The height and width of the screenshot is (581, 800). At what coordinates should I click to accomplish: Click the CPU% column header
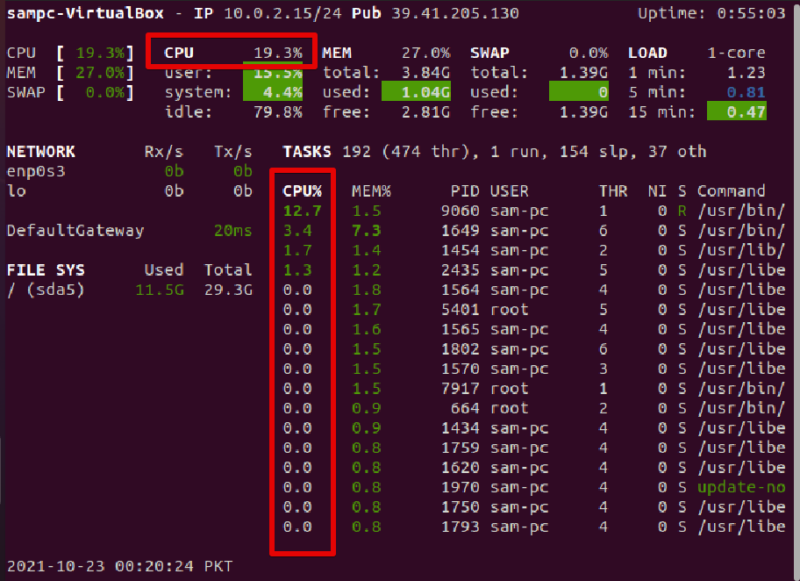point(304,191)
